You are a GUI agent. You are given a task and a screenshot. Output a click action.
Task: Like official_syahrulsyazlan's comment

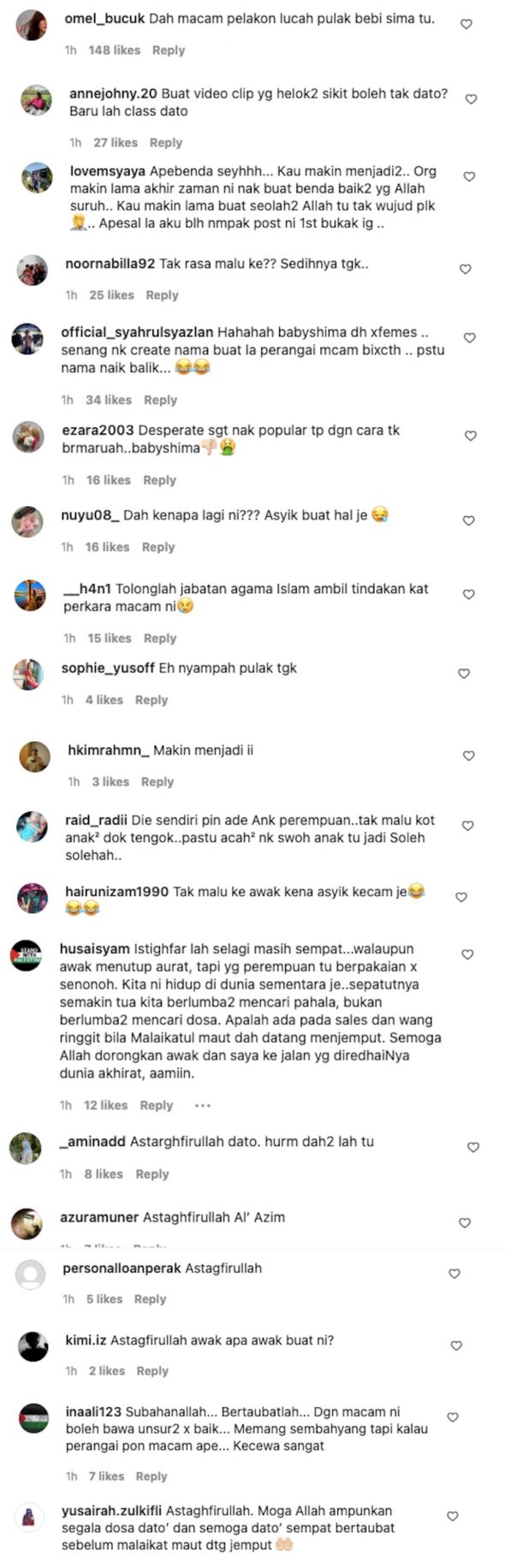pos(470,338)
